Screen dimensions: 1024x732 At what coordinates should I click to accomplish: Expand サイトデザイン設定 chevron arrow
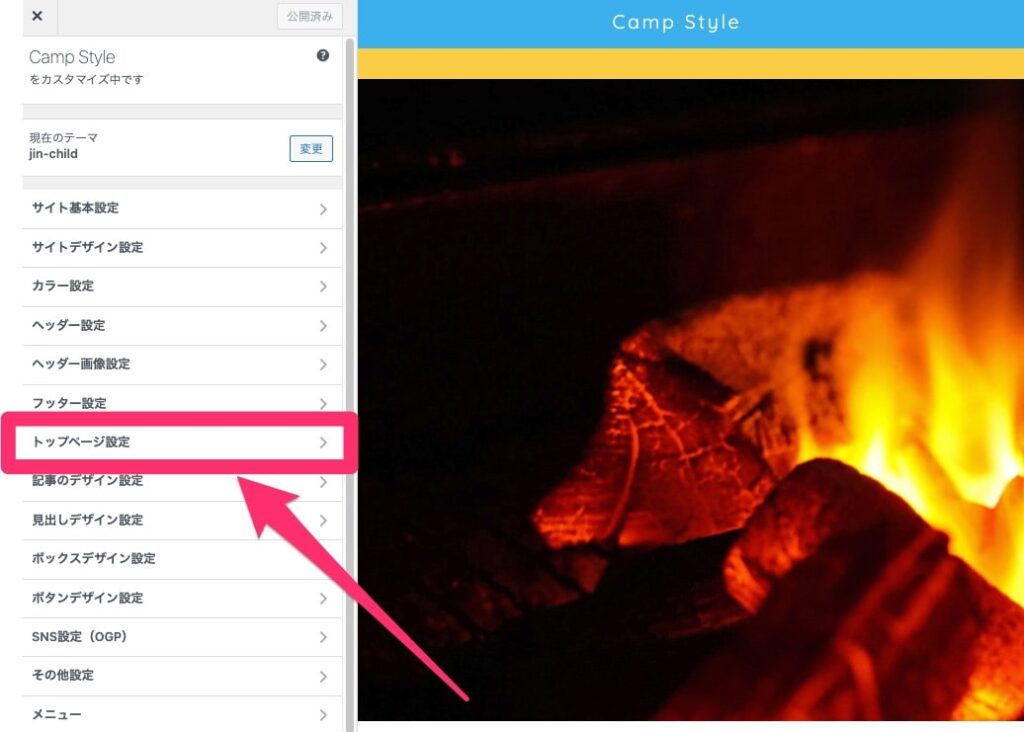pyautogui.click(x=323, y=248)
